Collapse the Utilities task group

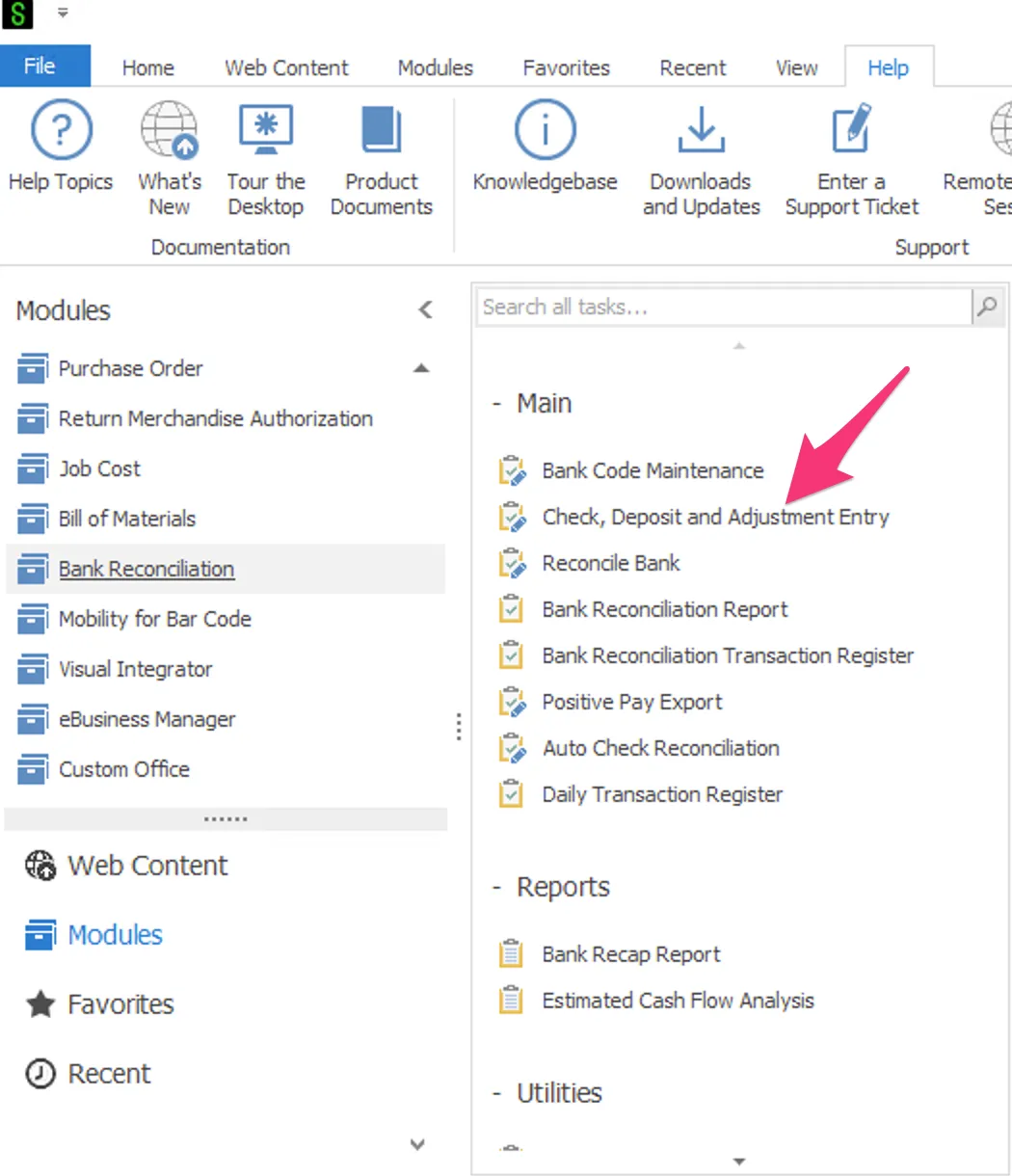pyautogui.click(x=496, y=1094)
